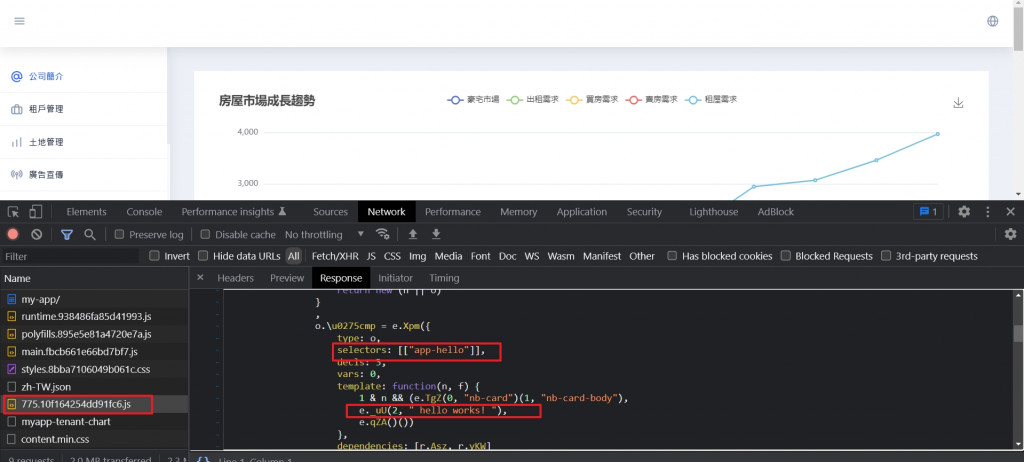
Task: Download the chart with the download icon
Action: (958, 103)
